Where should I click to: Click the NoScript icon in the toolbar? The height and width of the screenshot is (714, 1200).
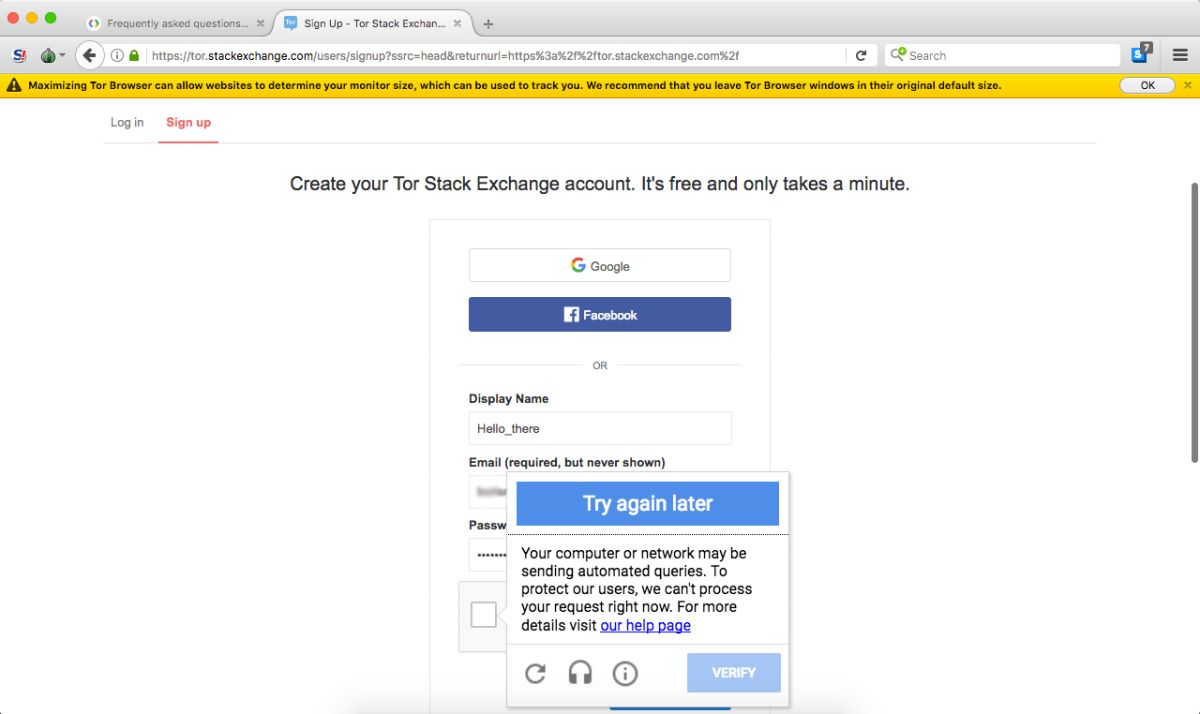coord(19,56)
